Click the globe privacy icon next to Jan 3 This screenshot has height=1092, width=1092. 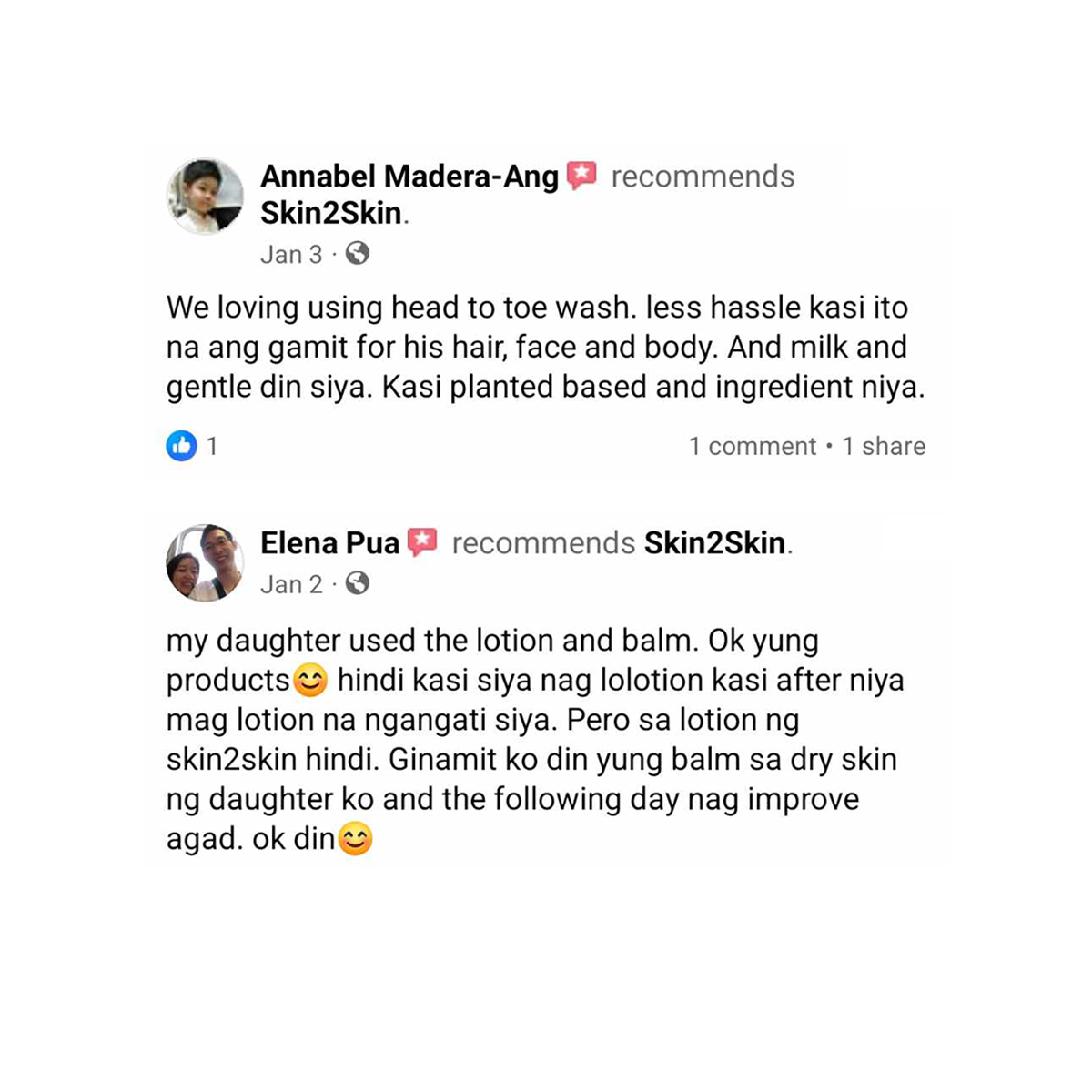pos(358,253)
